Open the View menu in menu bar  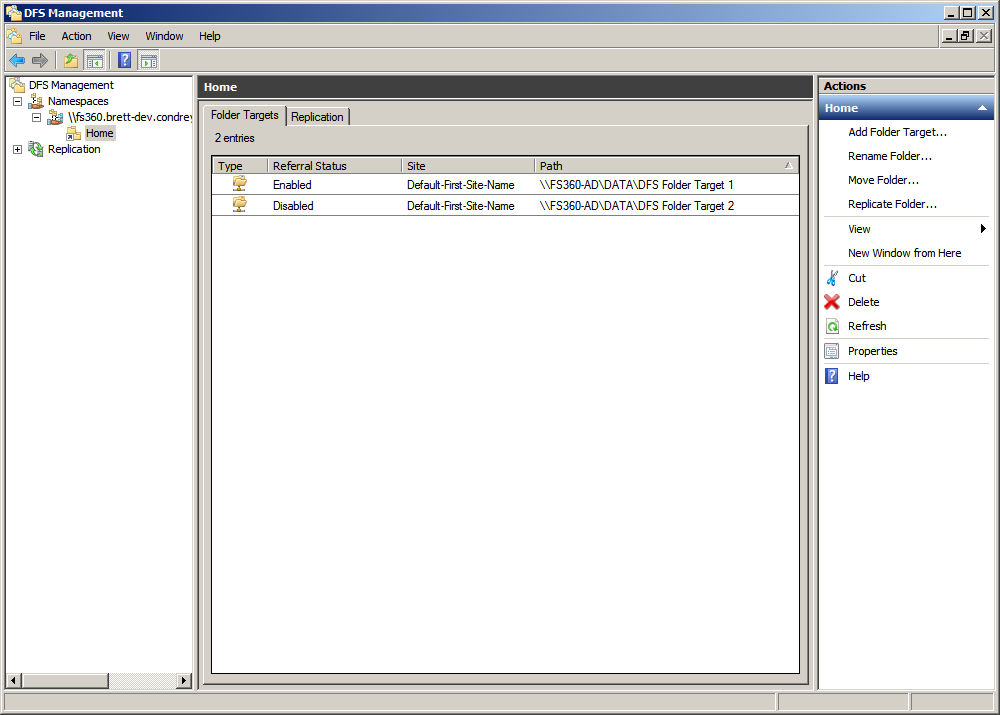pyautogui.click(x=118, y=36)
